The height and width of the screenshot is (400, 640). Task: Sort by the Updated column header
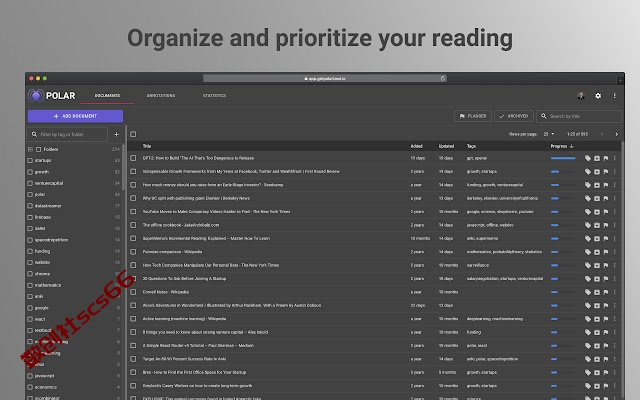coord(446,146)
